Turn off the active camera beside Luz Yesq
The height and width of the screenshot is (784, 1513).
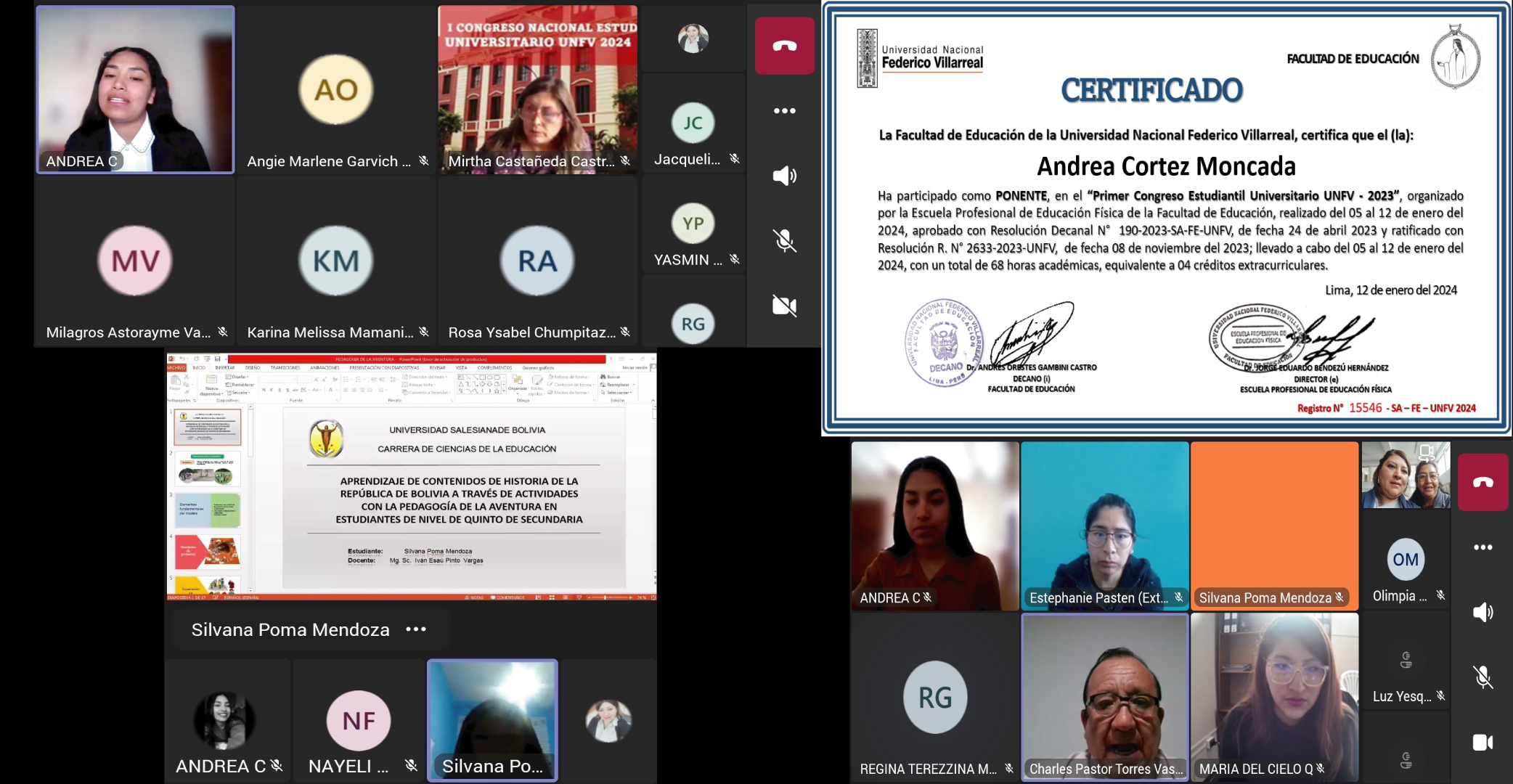[1483, 742]
